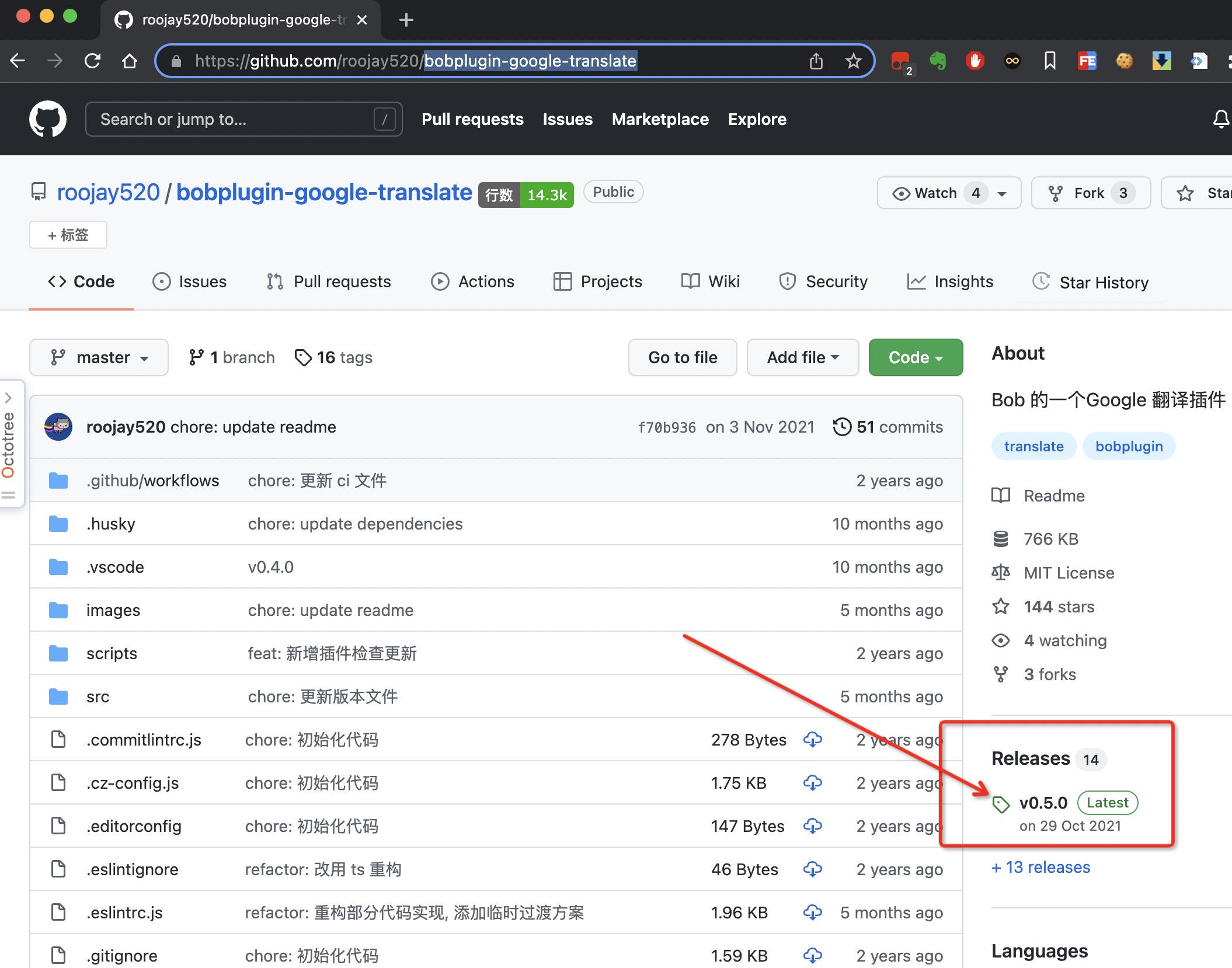Screen dimensions: 1232x968
Task: Bookmark page with the star icon
Action: [853, 61]
